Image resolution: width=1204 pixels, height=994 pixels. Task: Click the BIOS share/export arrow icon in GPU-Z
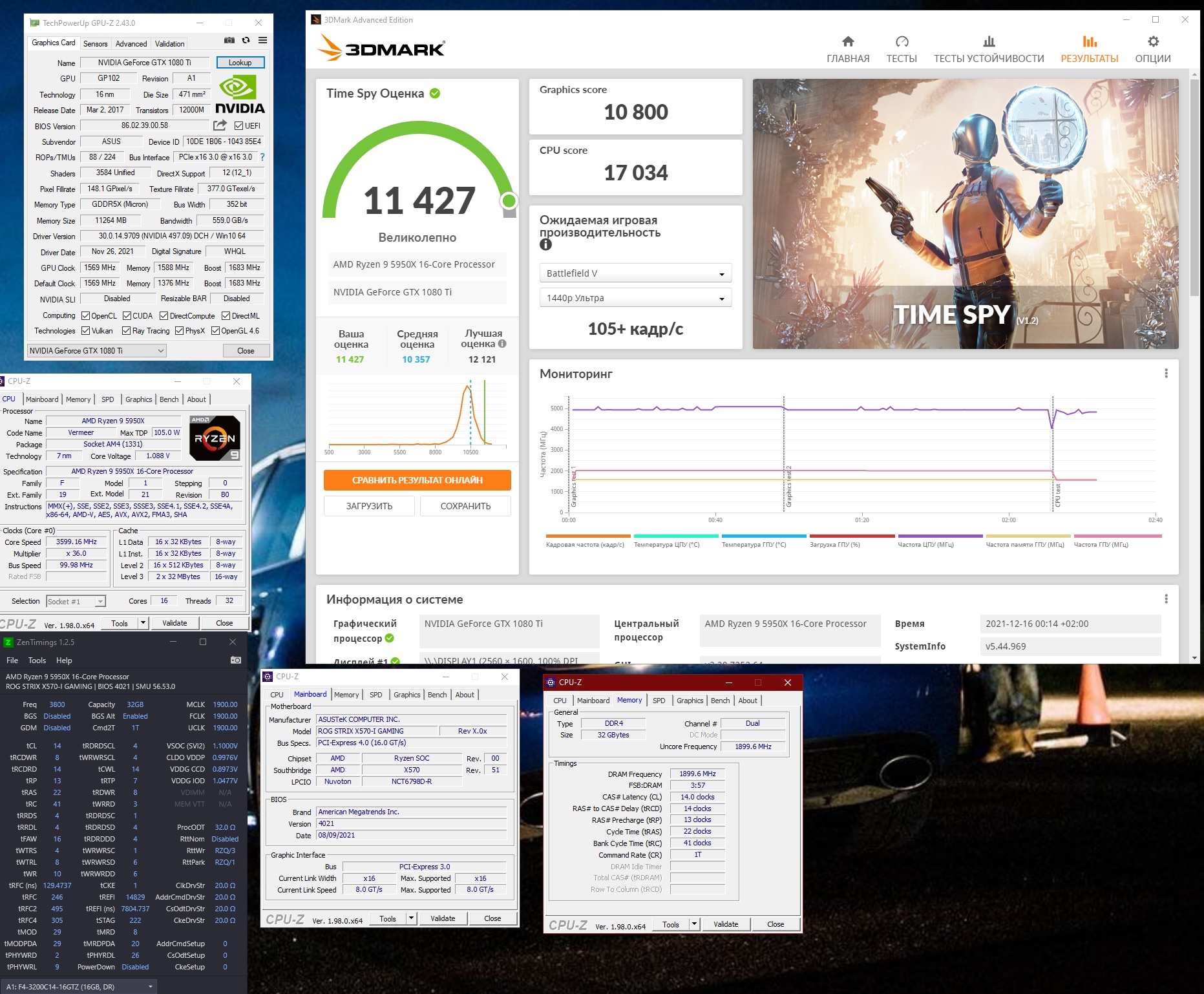220,125
